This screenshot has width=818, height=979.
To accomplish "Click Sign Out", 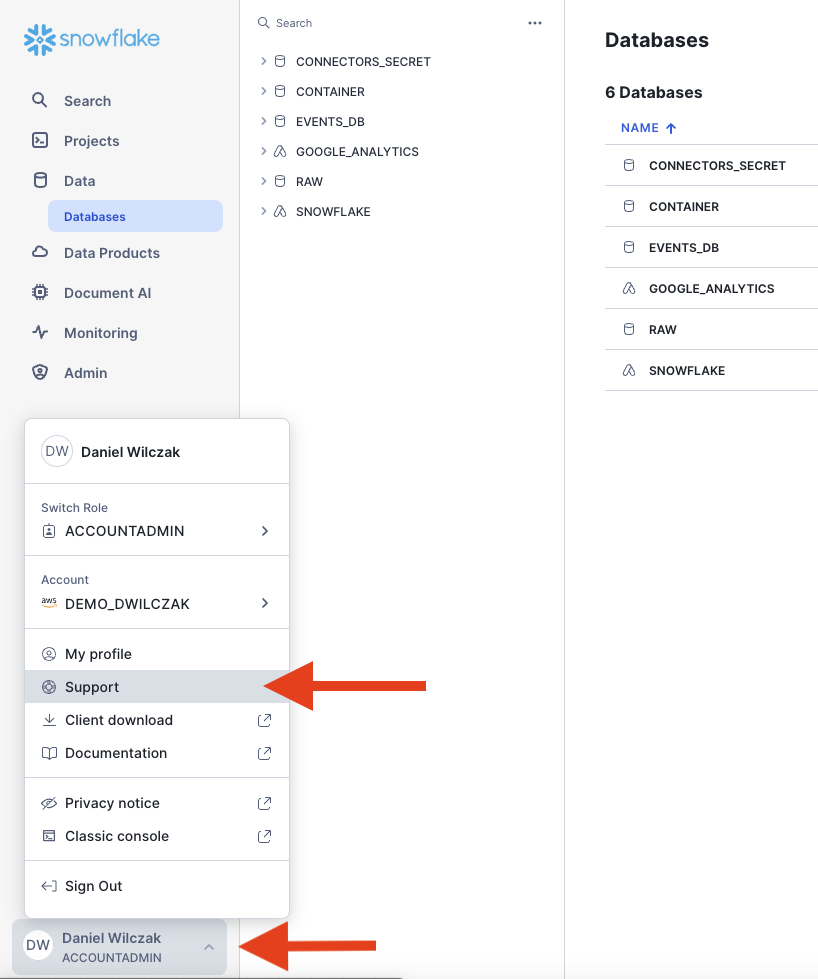I will tap(93, 886).
